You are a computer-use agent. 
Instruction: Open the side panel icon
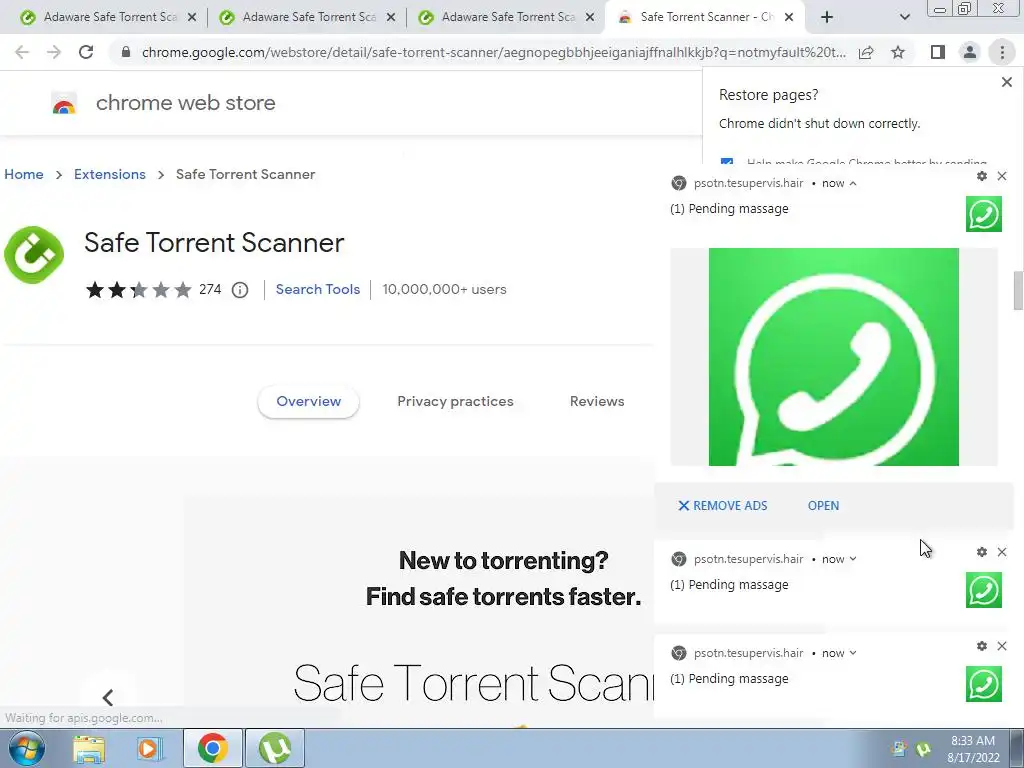[938, 52]
